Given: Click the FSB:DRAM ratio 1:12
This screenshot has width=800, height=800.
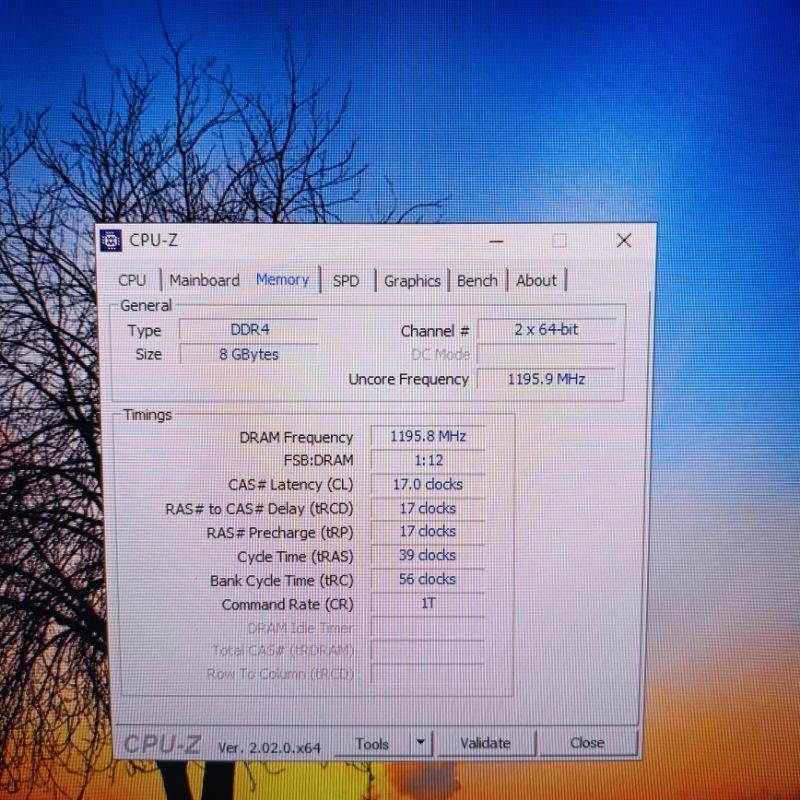Looking at the screenshot, I should click(x=428, y=460).
